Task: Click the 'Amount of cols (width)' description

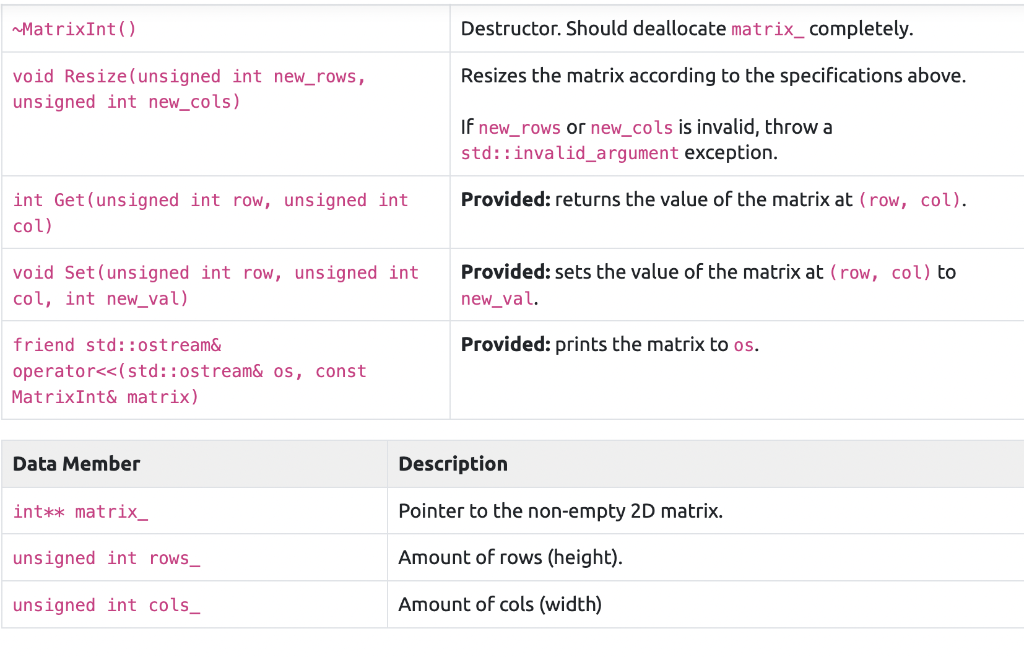Action: [500, 604]
